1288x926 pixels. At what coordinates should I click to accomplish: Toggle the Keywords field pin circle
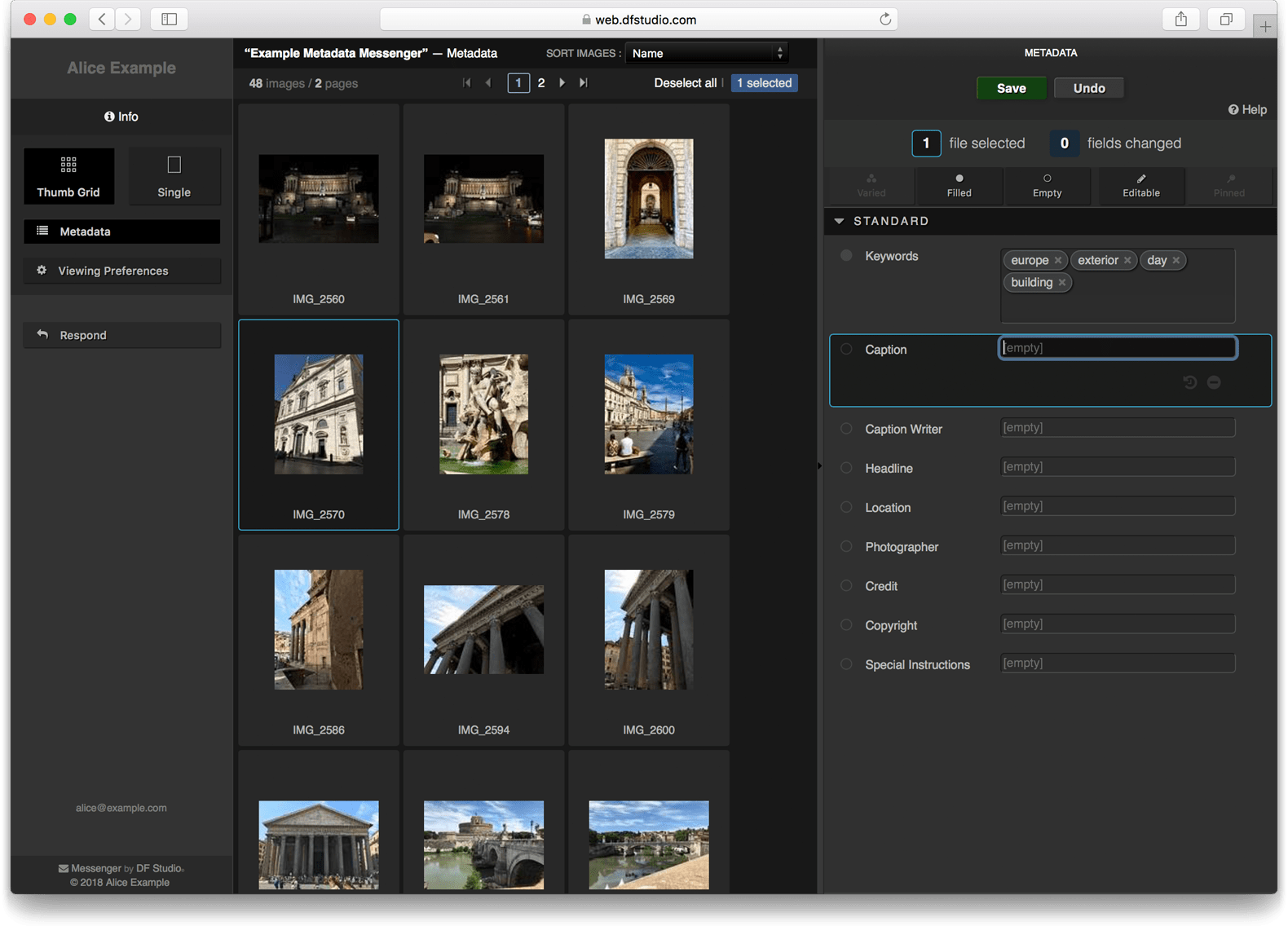click(846, 256)
